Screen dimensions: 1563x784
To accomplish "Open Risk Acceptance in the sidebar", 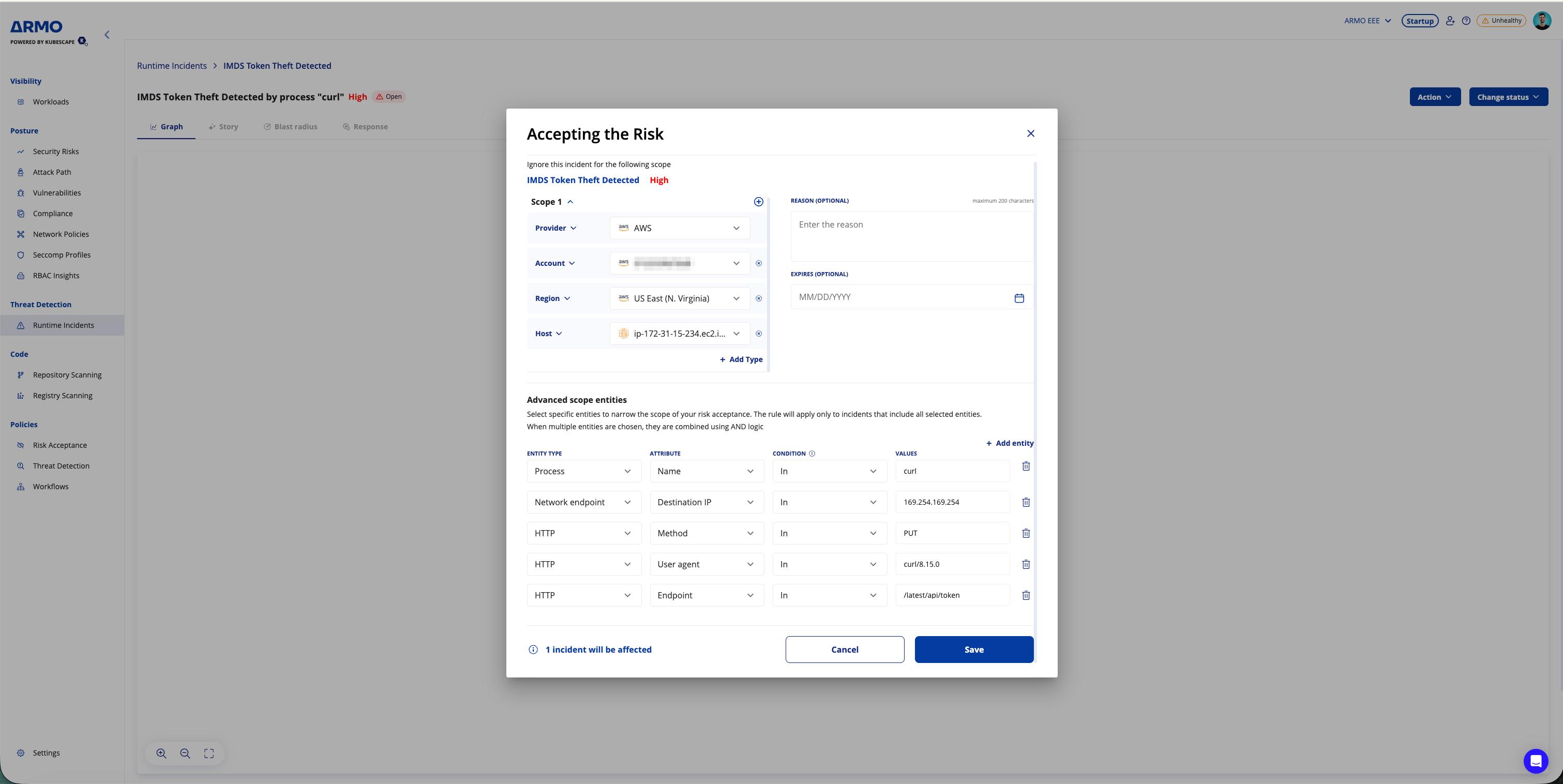I will 59,445.
